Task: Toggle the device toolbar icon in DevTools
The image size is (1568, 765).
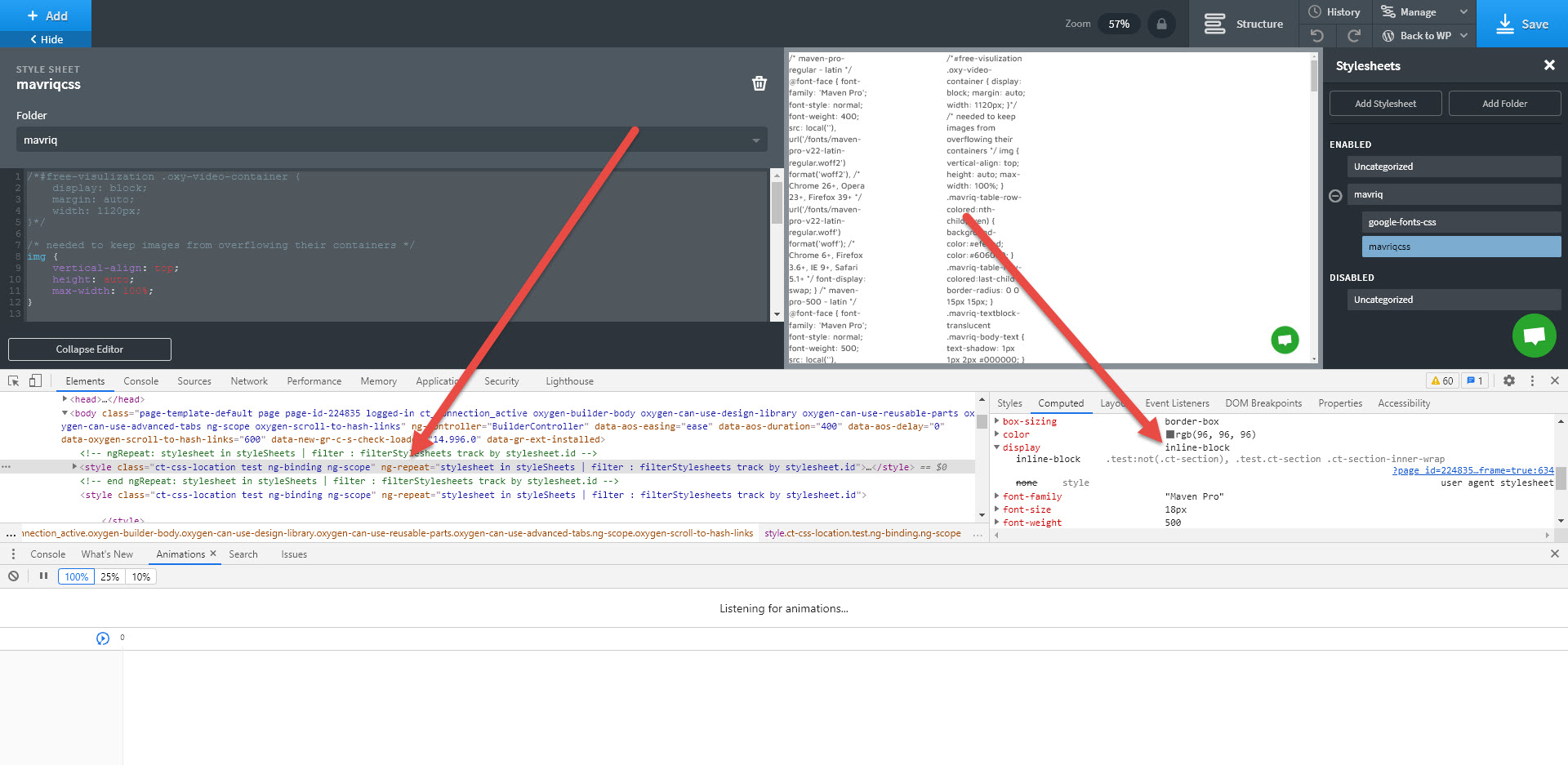Action: click(x=33, y=380)
